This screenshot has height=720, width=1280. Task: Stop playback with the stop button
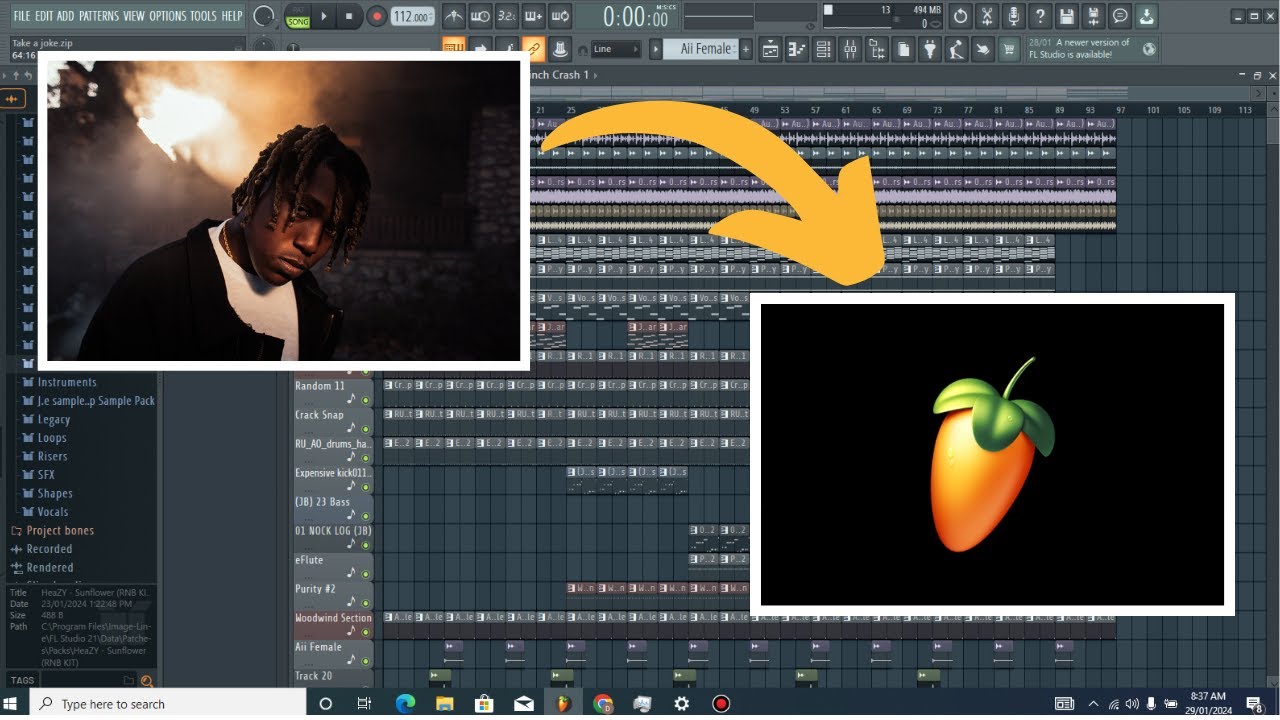point(348,16)
